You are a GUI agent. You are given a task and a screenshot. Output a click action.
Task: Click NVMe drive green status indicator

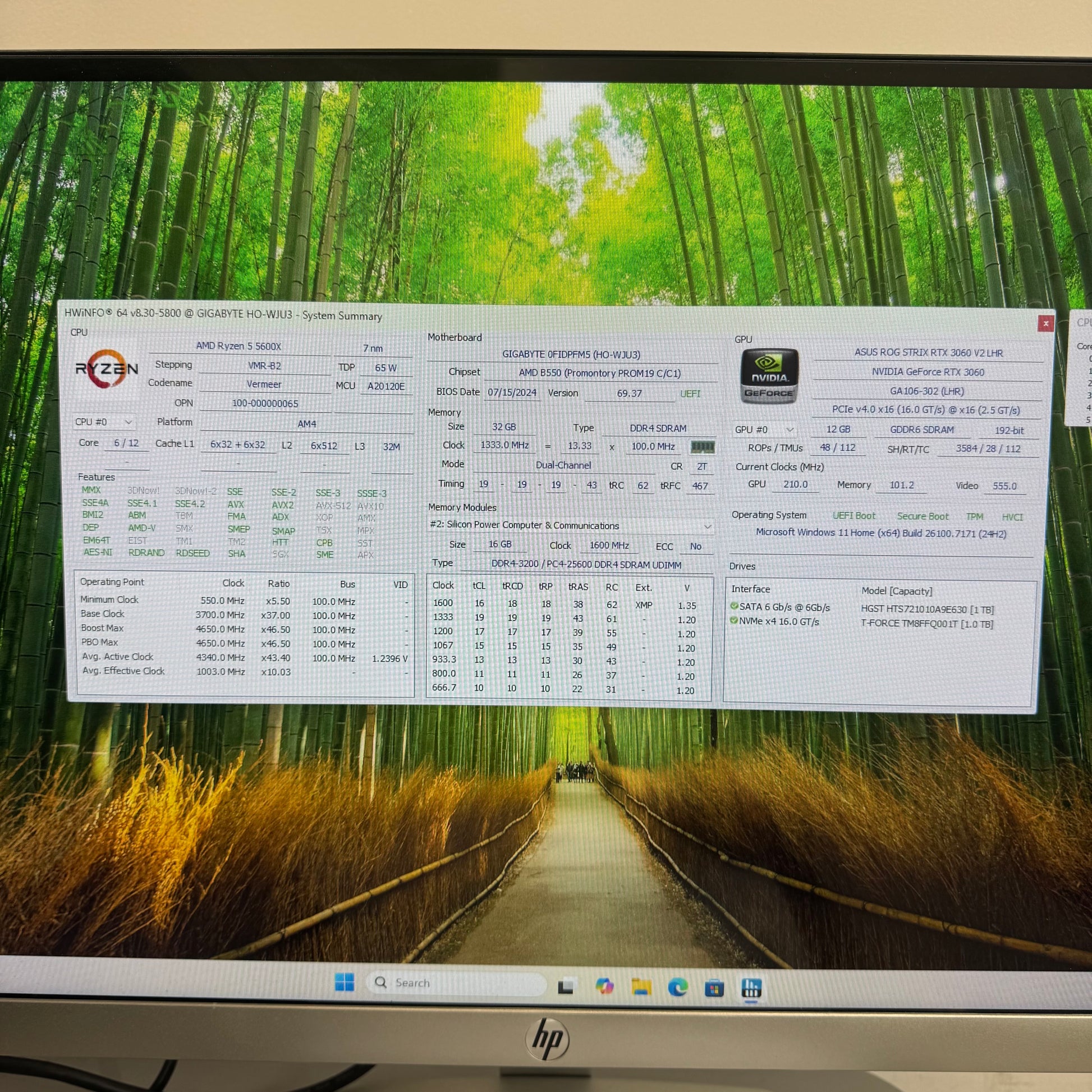point(734,620)
